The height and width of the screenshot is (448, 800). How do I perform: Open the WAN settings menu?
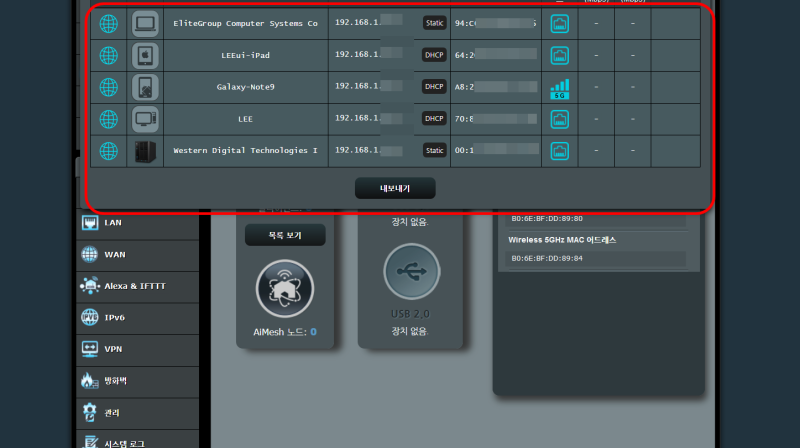point(138,255)
